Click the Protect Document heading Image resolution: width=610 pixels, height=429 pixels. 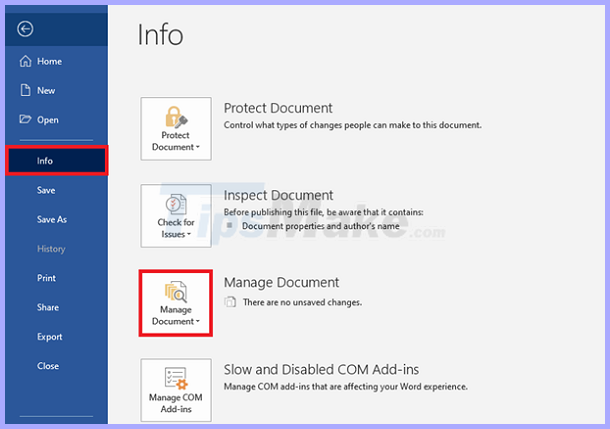point(278,108)
